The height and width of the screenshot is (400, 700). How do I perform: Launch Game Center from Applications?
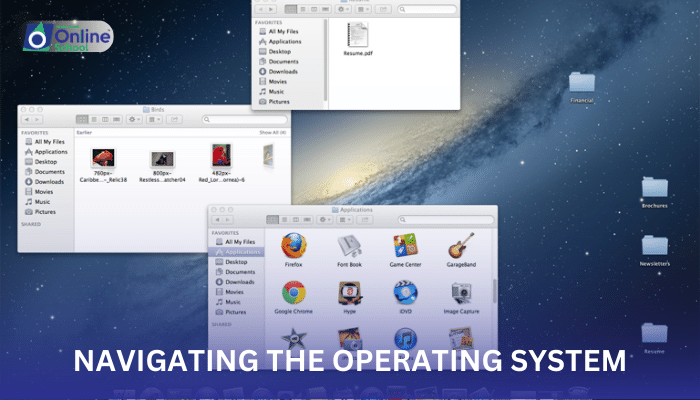405,245
